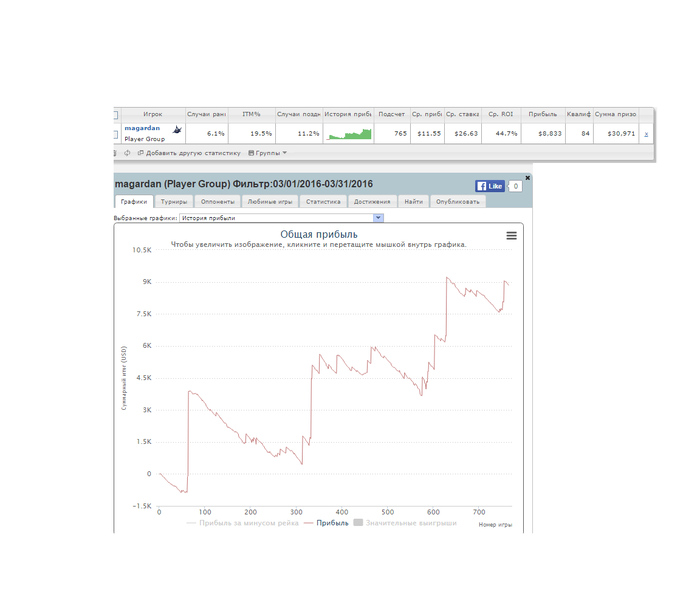This screenshot has width=700, height=602.
Task: Select the $8,833 profit cell
Action: pos(543,134)
